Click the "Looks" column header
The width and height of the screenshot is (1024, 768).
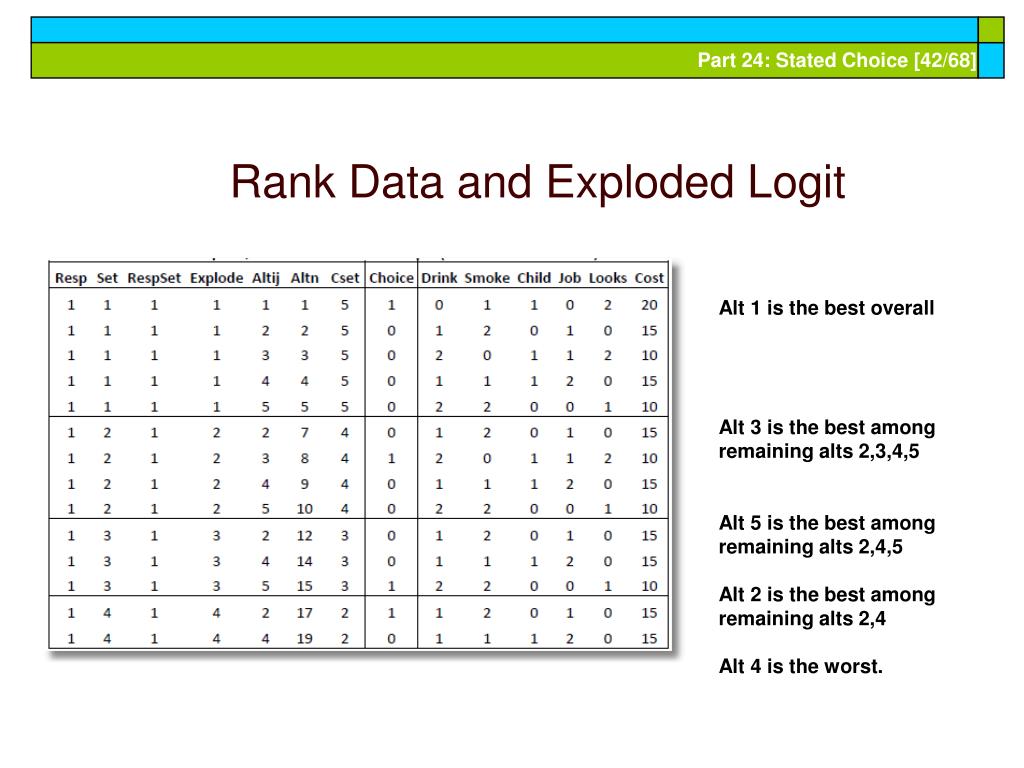click(x=607, y=278)
